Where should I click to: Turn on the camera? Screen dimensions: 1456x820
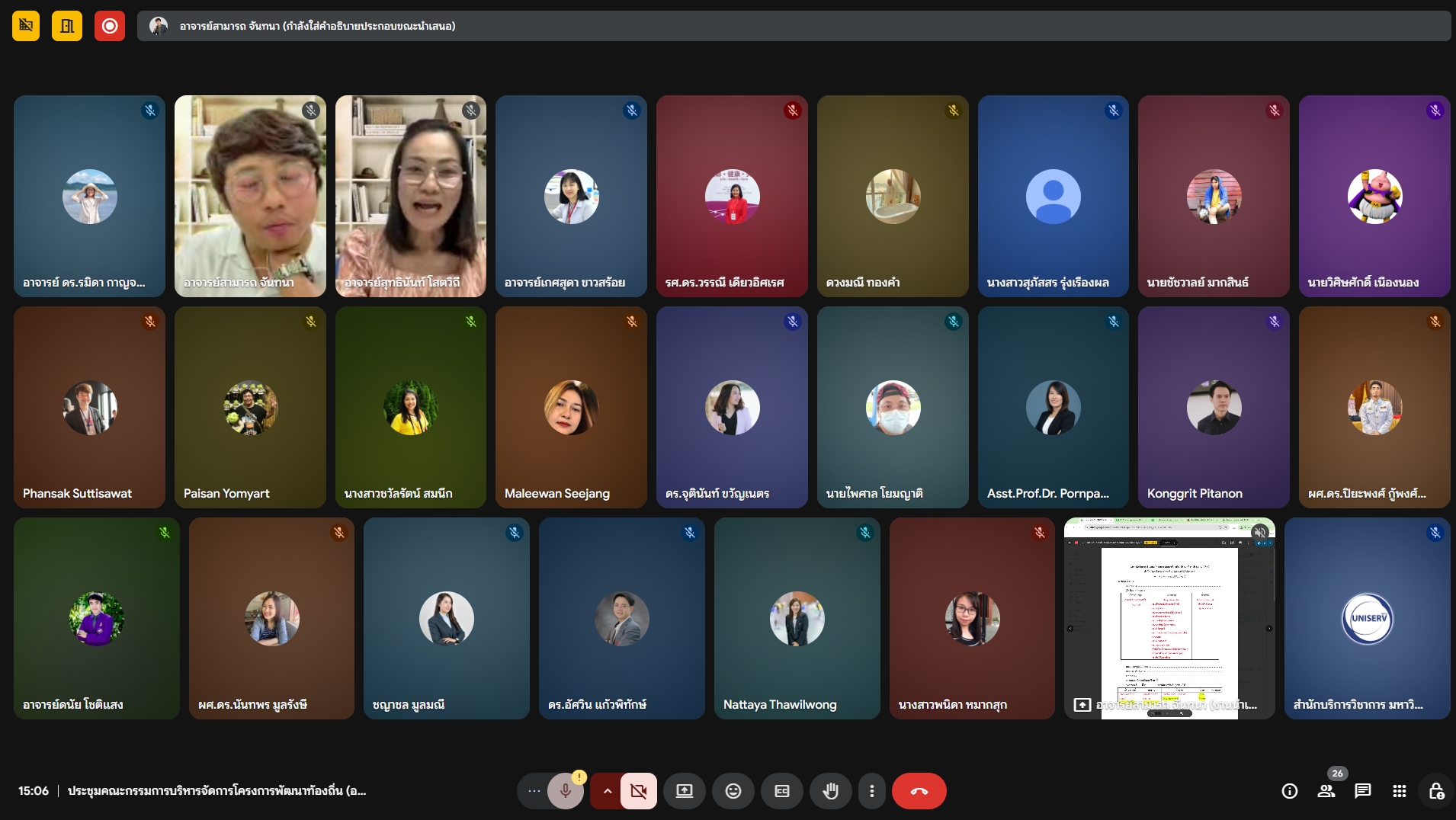coord(639,791)
